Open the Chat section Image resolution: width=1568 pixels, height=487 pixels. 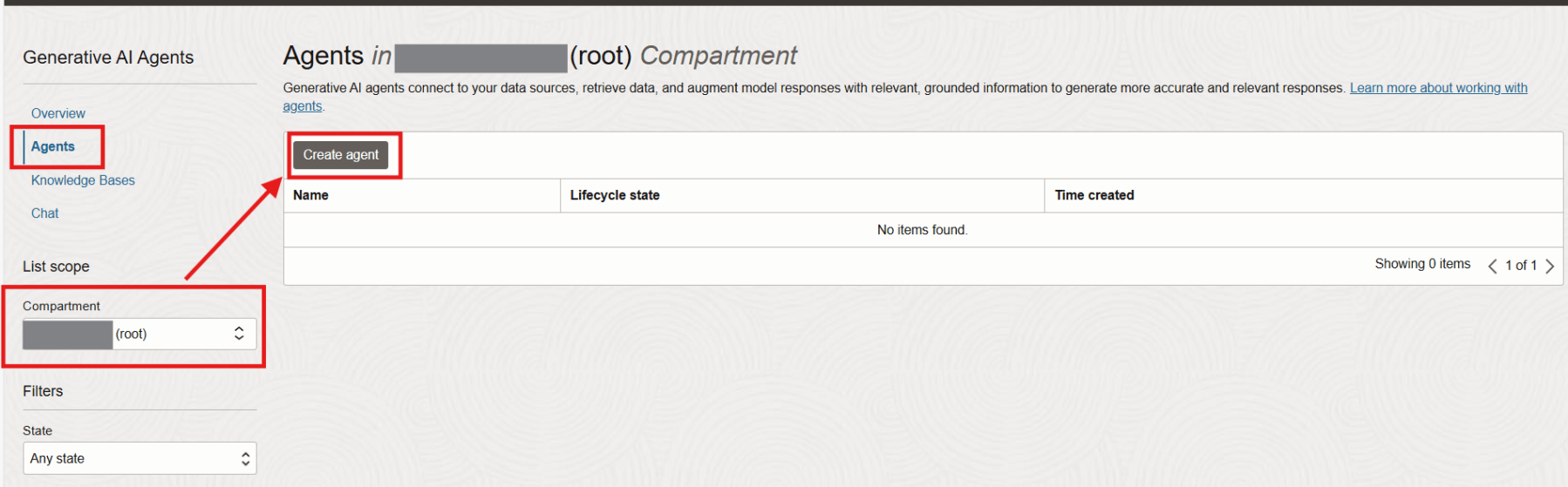[x=44, y=213]
